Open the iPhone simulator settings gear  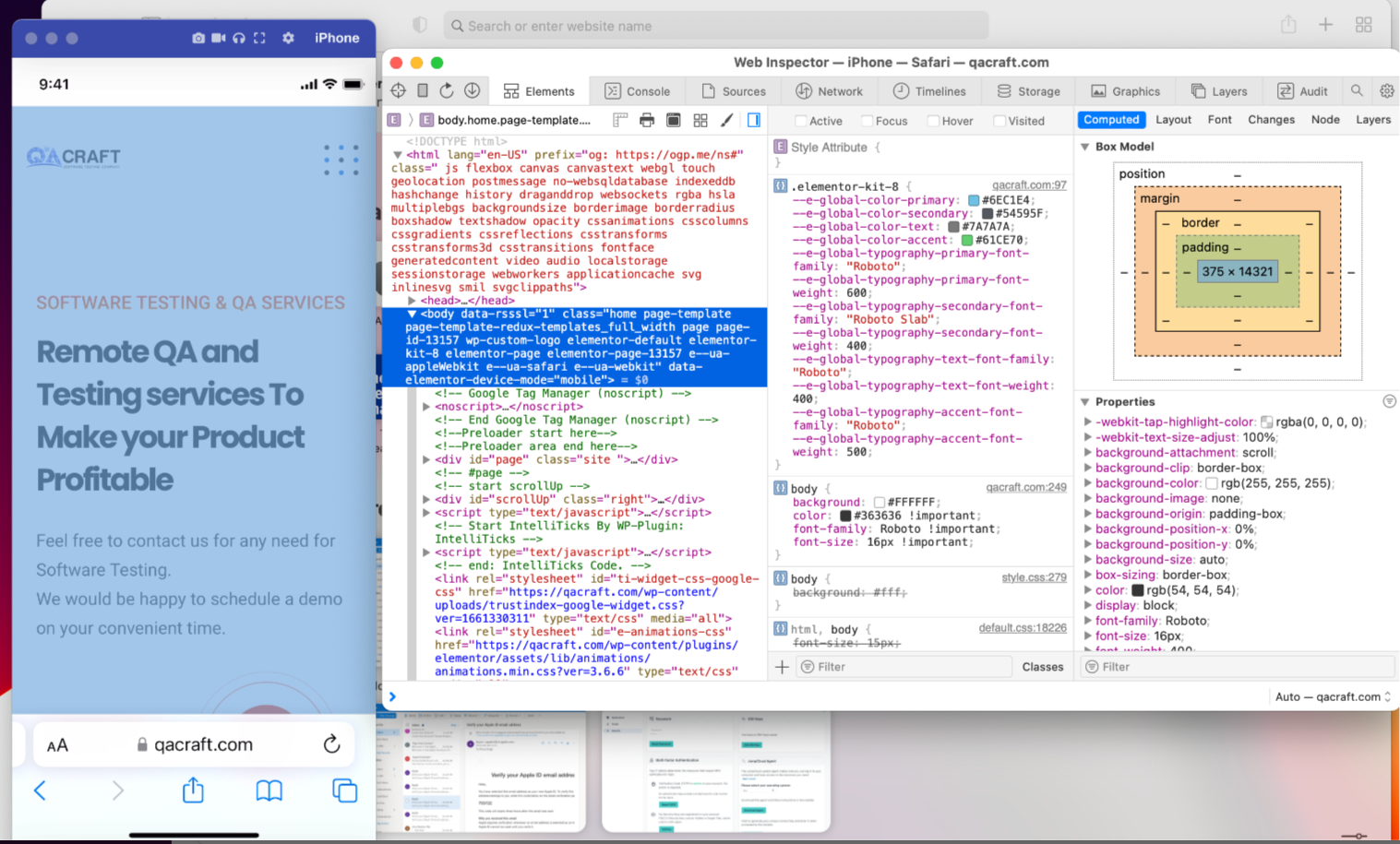pyautogui.click(x=288, y=38)
